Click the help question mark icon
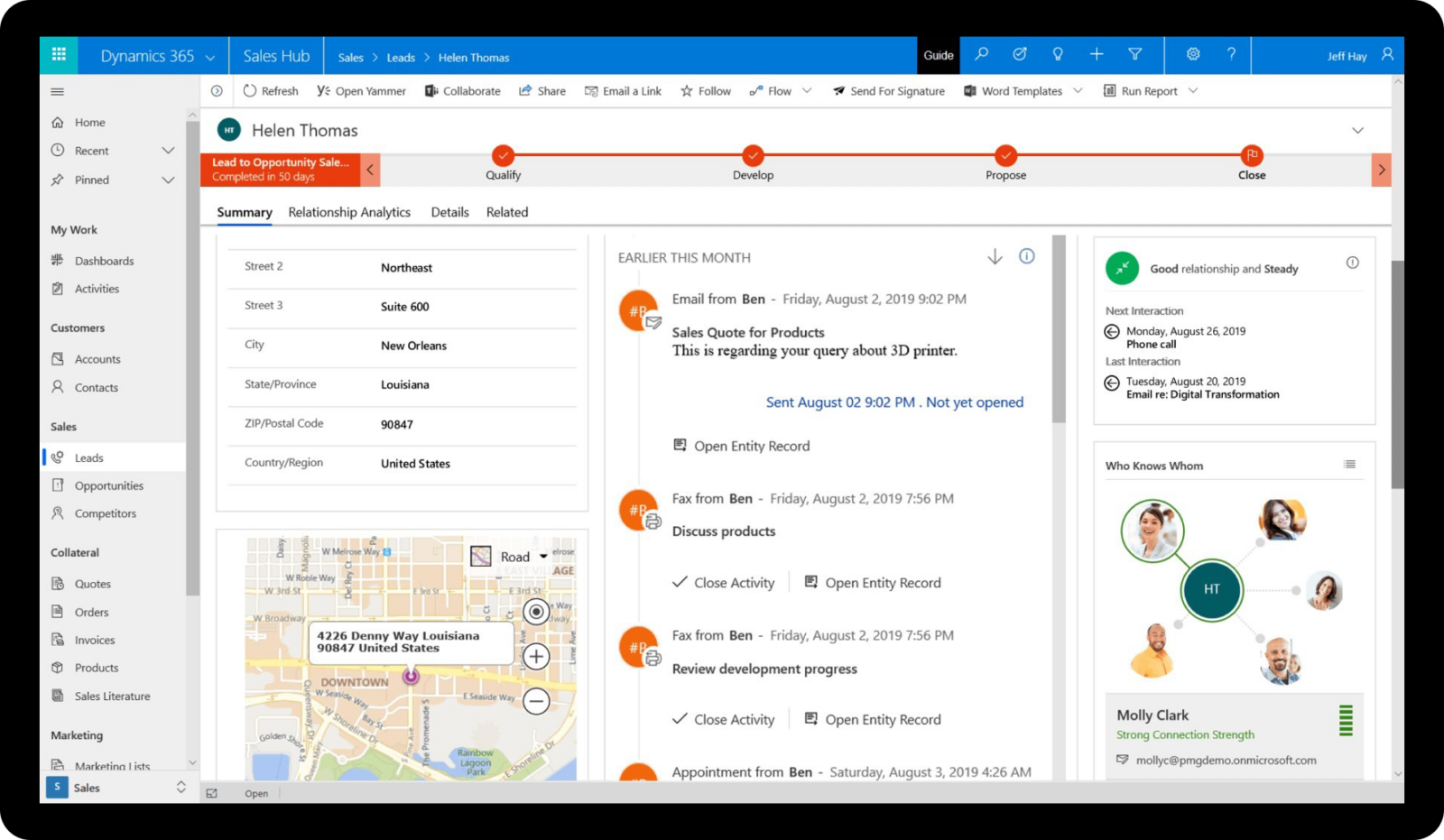1444x840 pixels. coord(1231,54)
